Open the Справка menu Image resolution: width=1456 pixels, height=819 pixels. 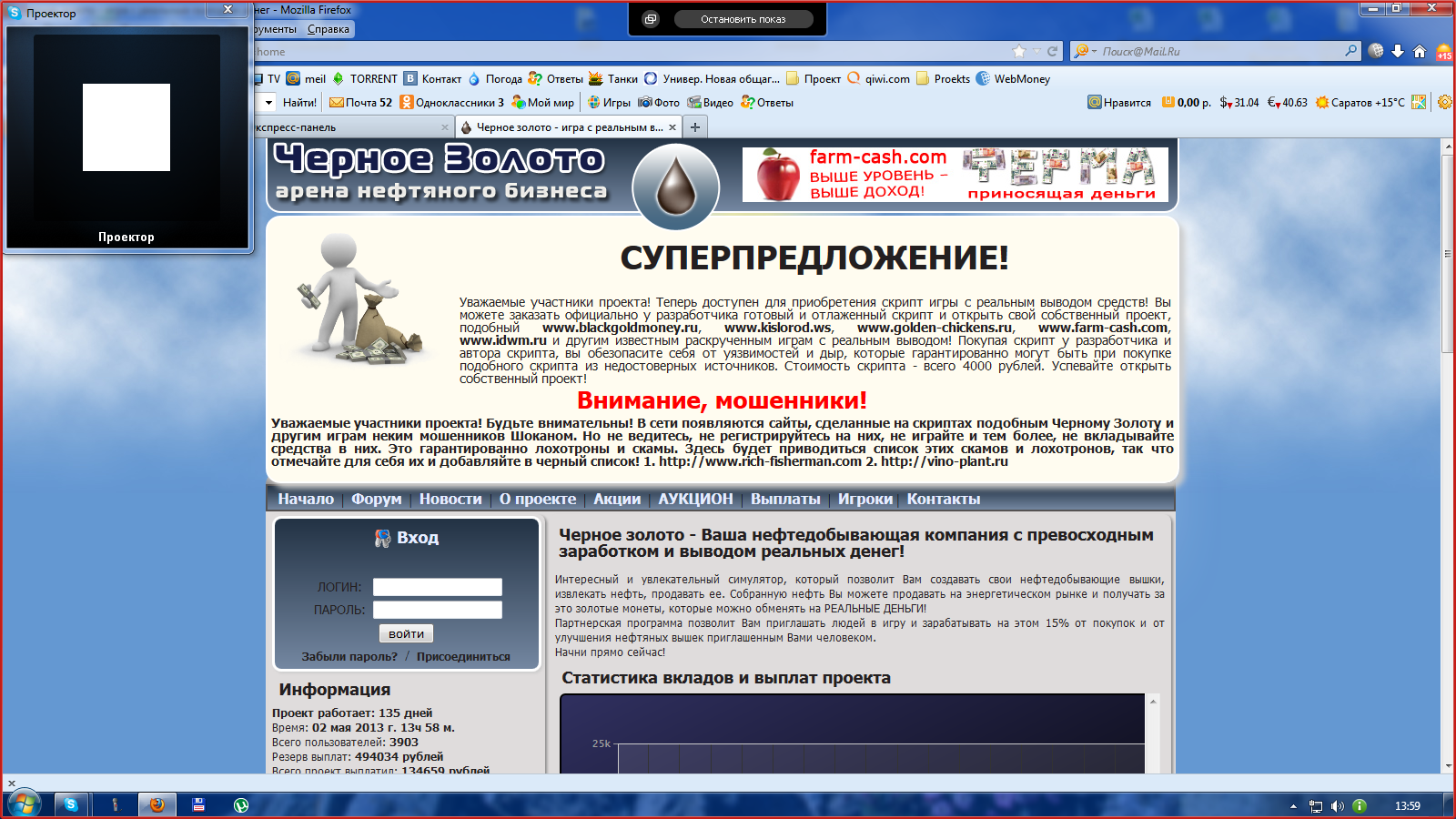pos(329,29)
